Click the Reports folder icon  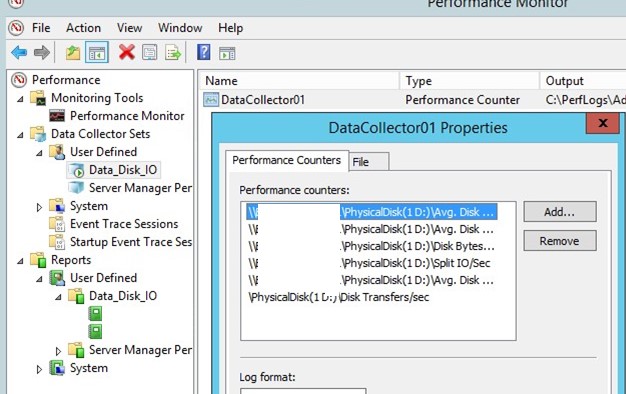pos(39,260)
